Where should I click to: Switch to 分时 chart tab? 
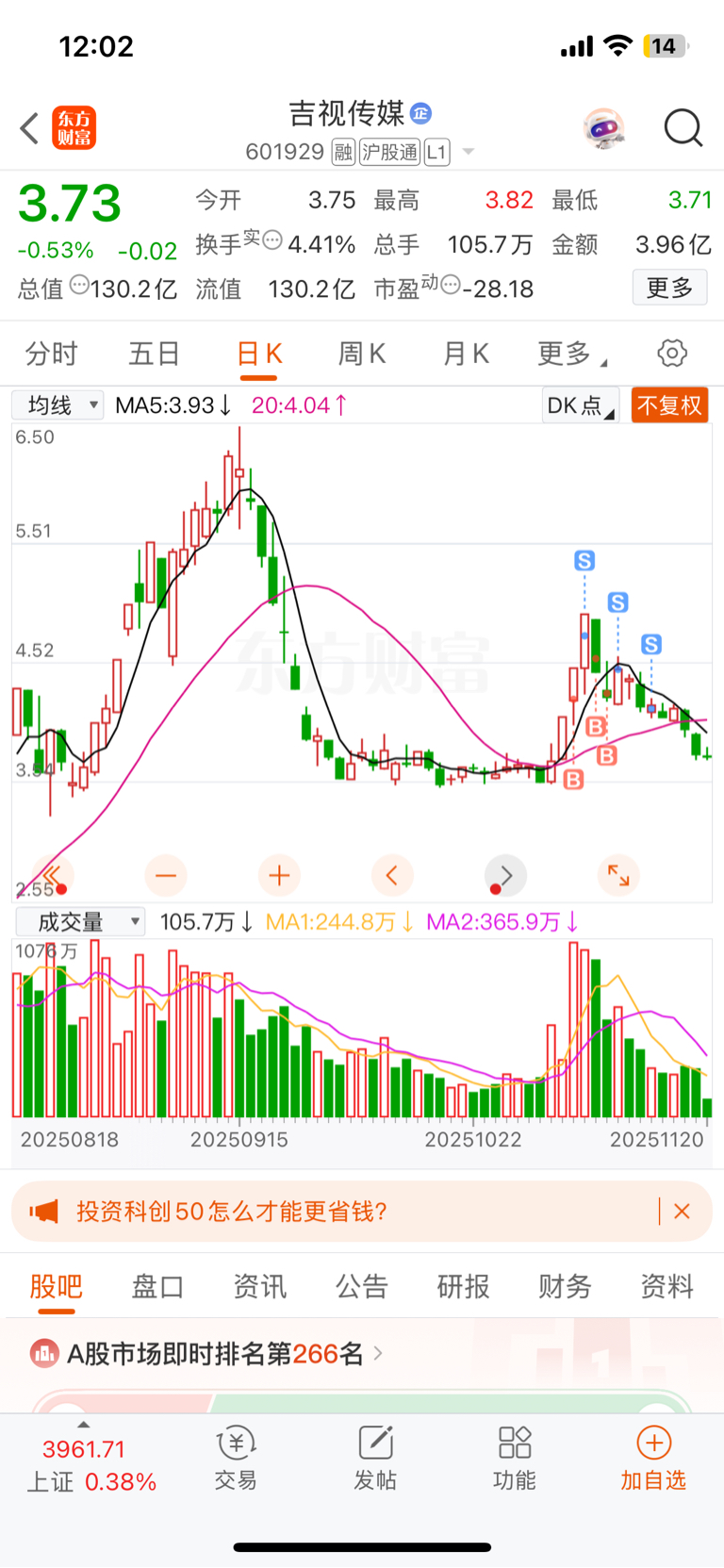51,354
